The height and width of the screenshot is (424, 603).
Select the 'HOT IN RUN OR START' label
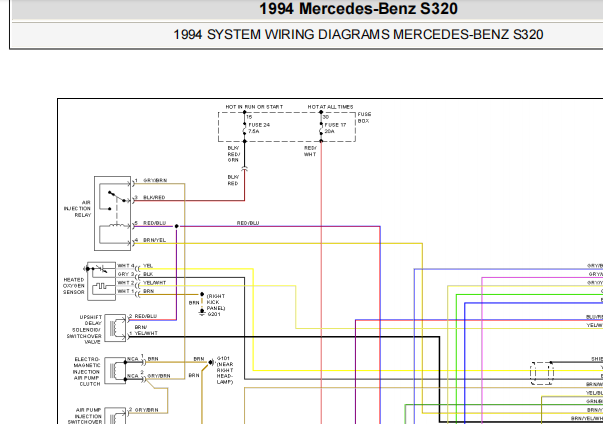click(x=254, y=107)
